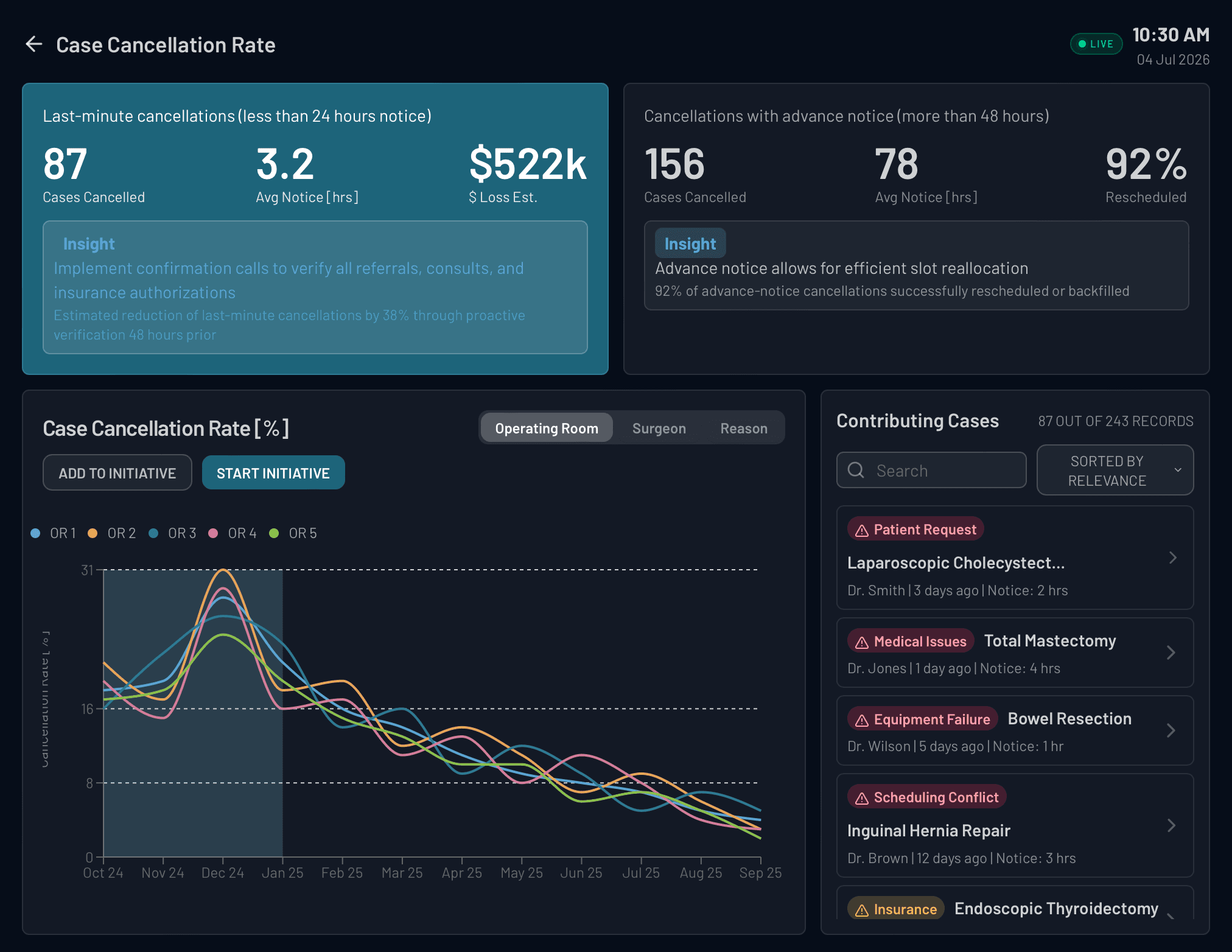Click the Start Initiative button
1232x952 pixels.
[273, 473]
